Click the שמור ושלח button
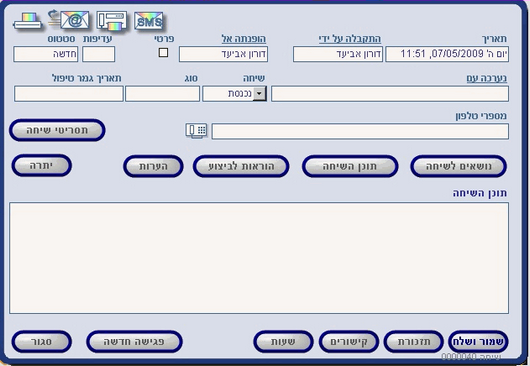530x366 pixels. (x=478, y=342)
